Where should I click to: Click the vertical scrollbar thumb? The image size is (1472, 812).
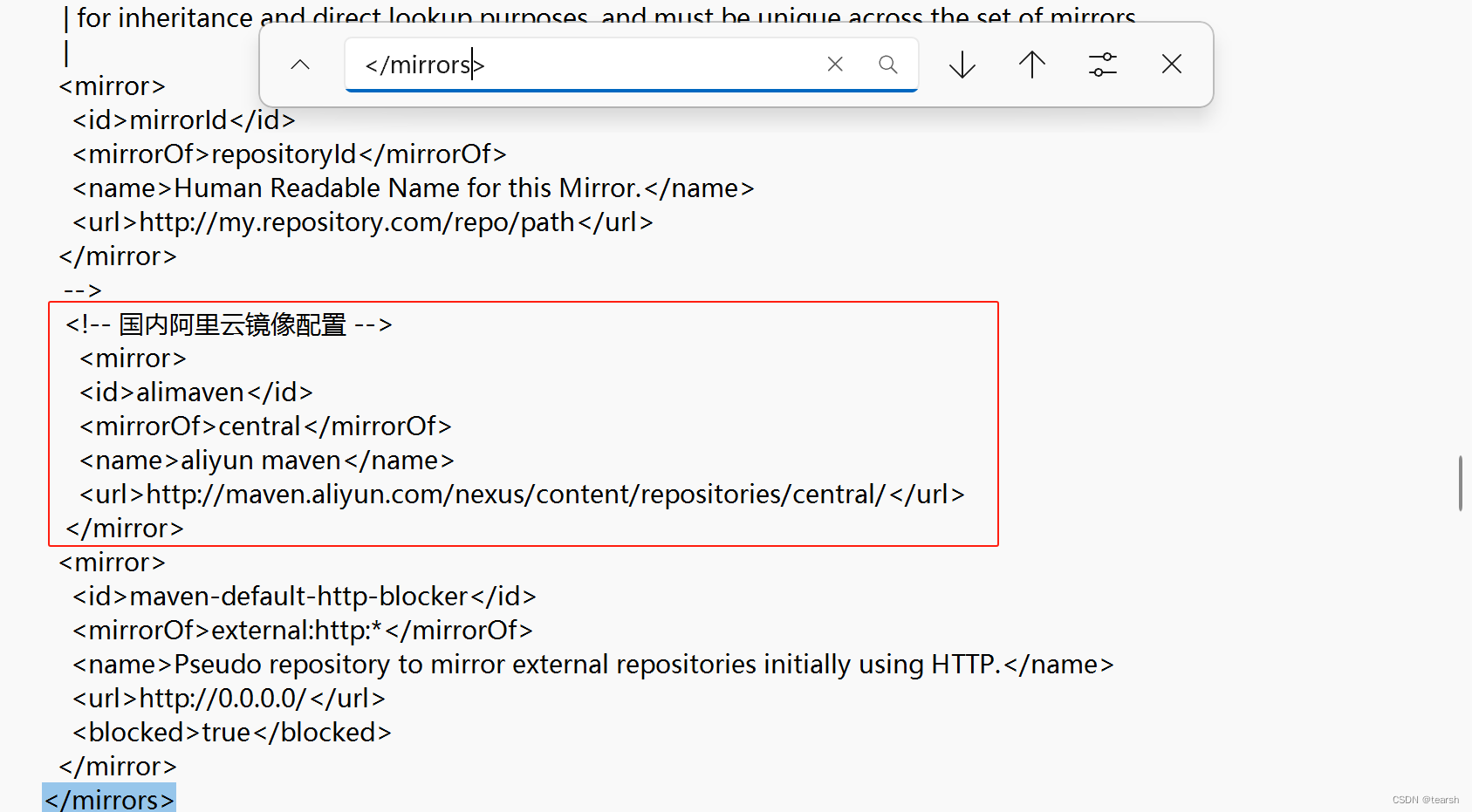1460,482
